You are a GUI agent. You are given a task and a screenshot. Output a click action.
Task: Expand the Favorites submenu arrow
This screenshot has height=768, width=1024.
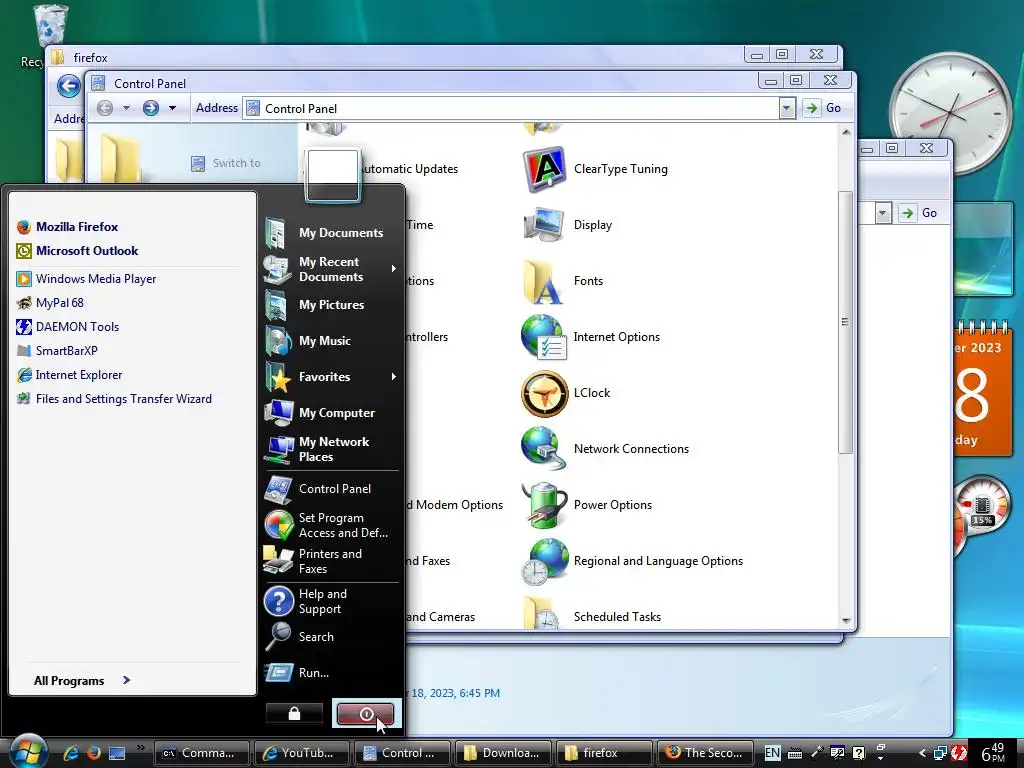[394, 377]
